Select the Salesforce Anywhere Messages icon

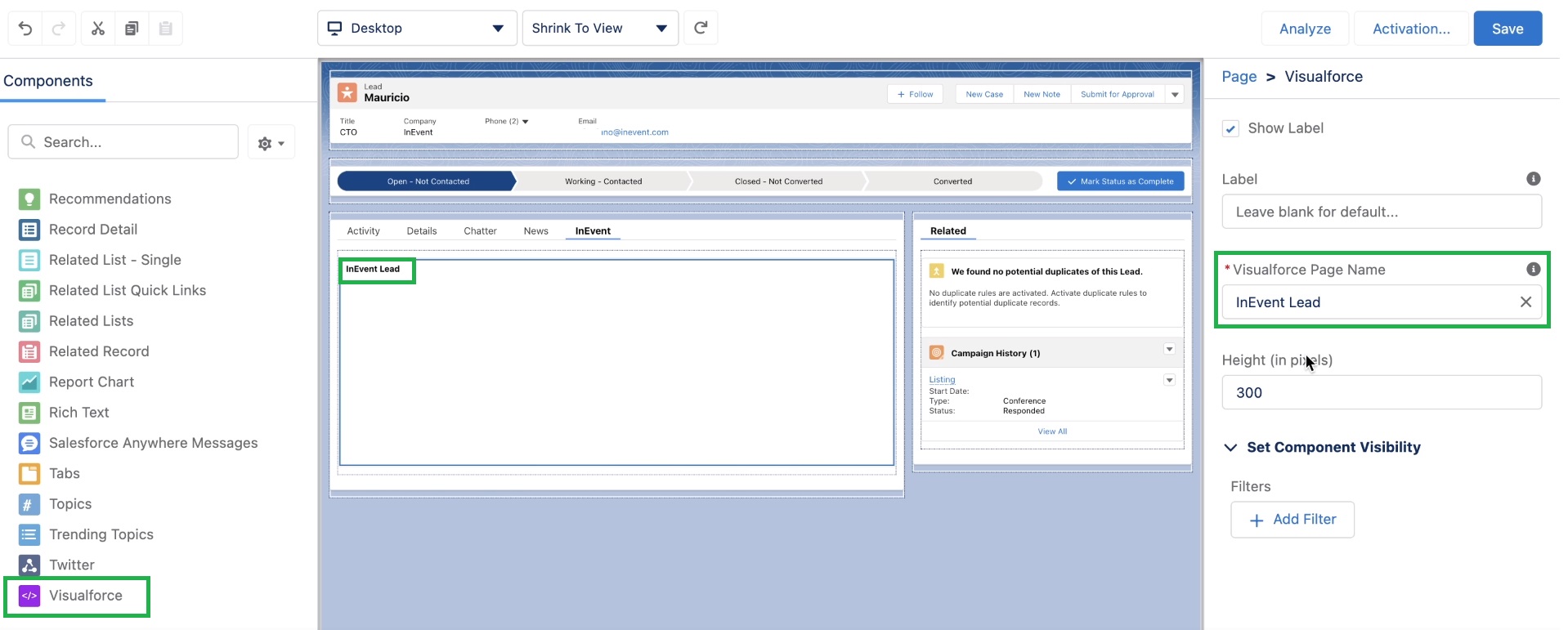(29, 443)
